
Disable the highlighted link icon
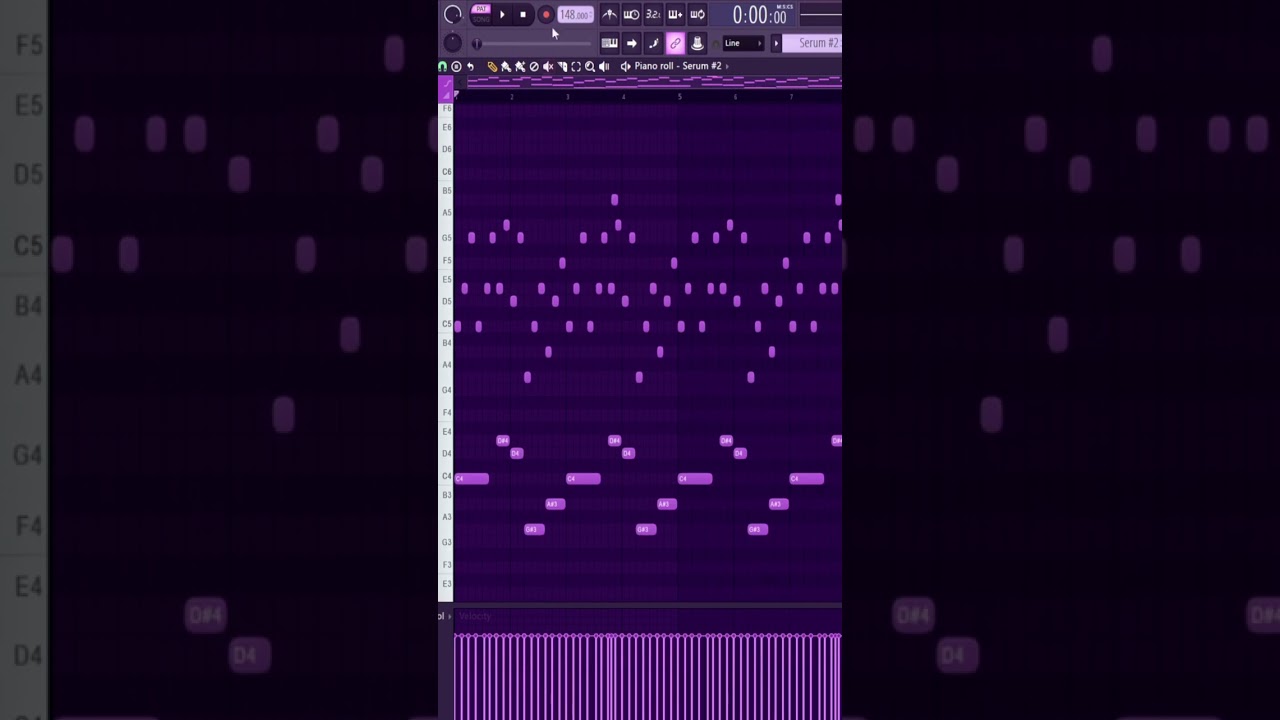675,43
